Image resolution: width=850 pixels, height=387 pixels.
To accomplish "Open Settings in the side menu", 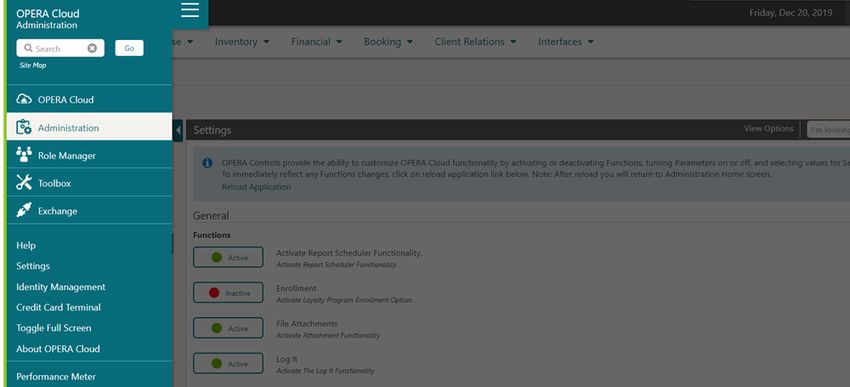I will point(33,266).
